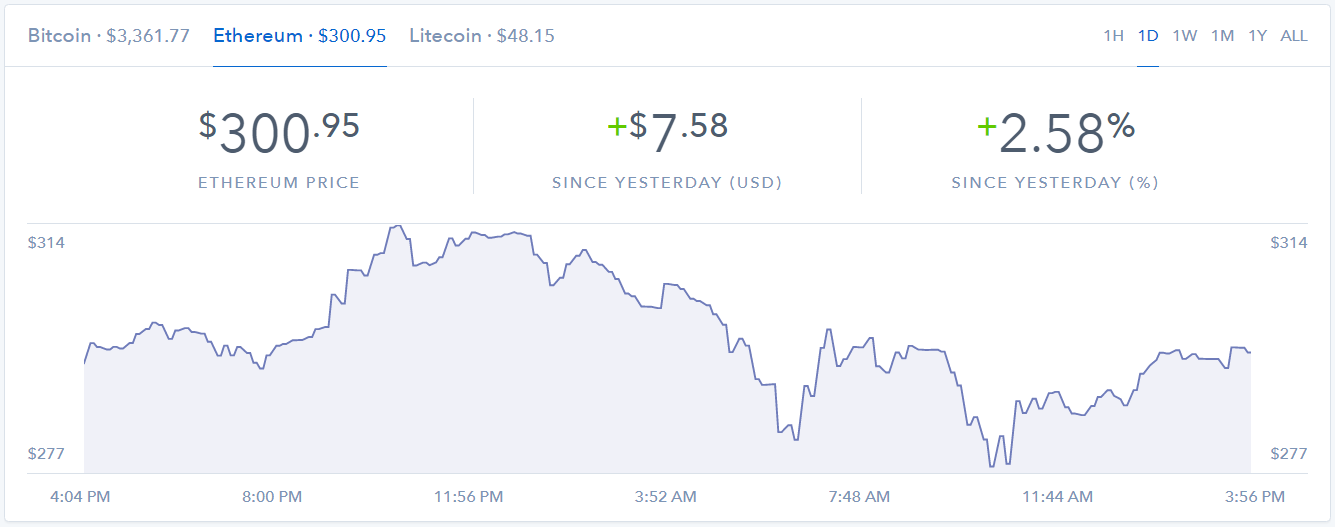This screenshot has width=1335, height=527.
Task: Click the right $277 price axis label
Action: click(x=1288, y=454)
